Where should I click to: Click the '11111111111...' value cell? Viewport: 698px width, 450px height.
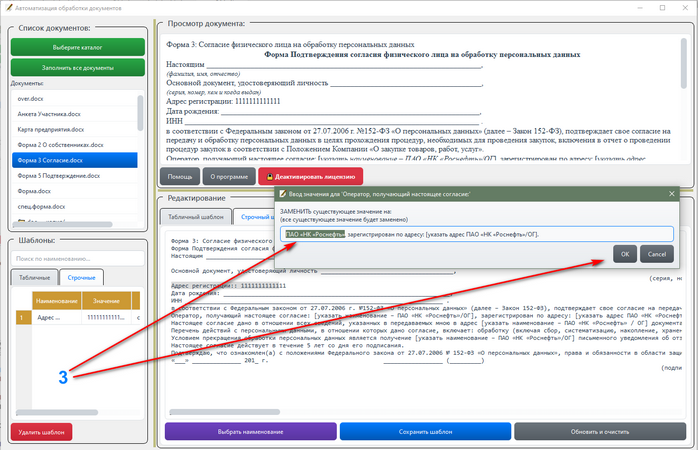[106, 317]
